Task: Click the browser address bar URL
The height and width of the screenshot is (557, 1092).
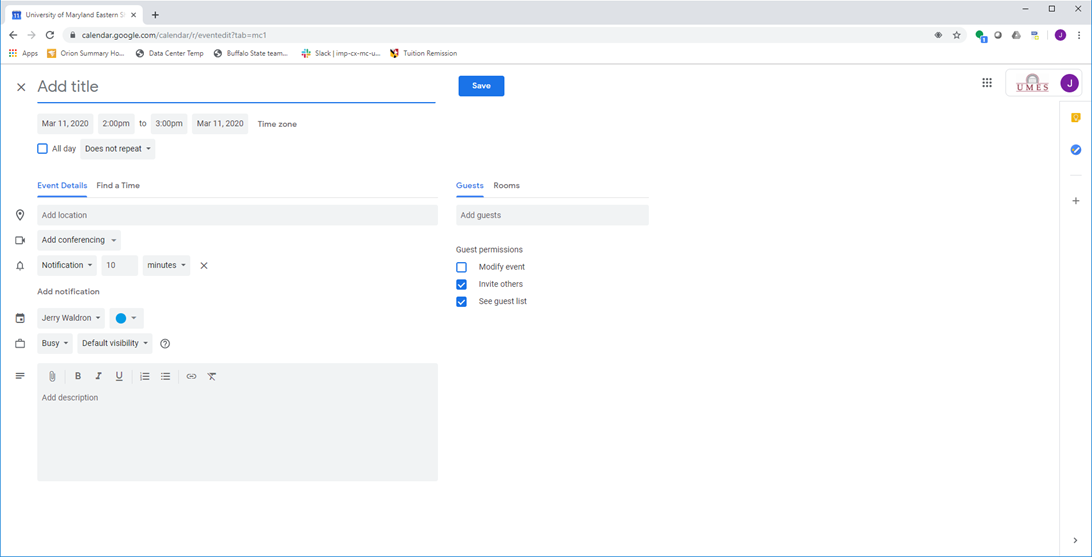Action: [x=175, y=35]
